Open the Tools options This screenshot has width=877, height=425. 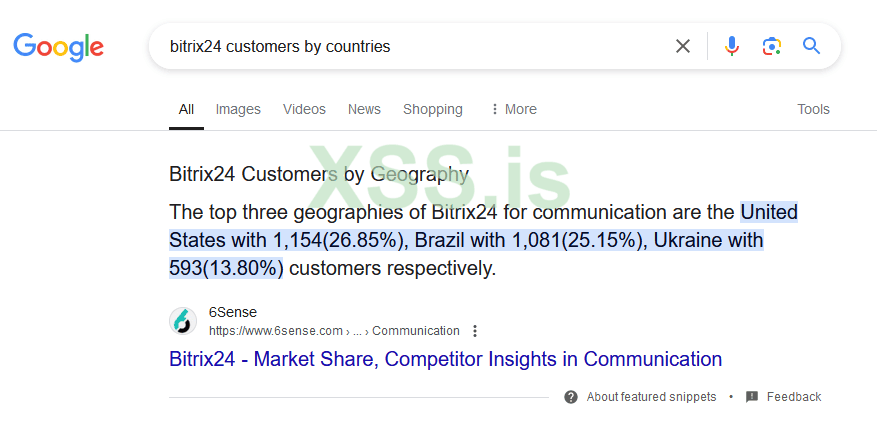click(813, 109)
